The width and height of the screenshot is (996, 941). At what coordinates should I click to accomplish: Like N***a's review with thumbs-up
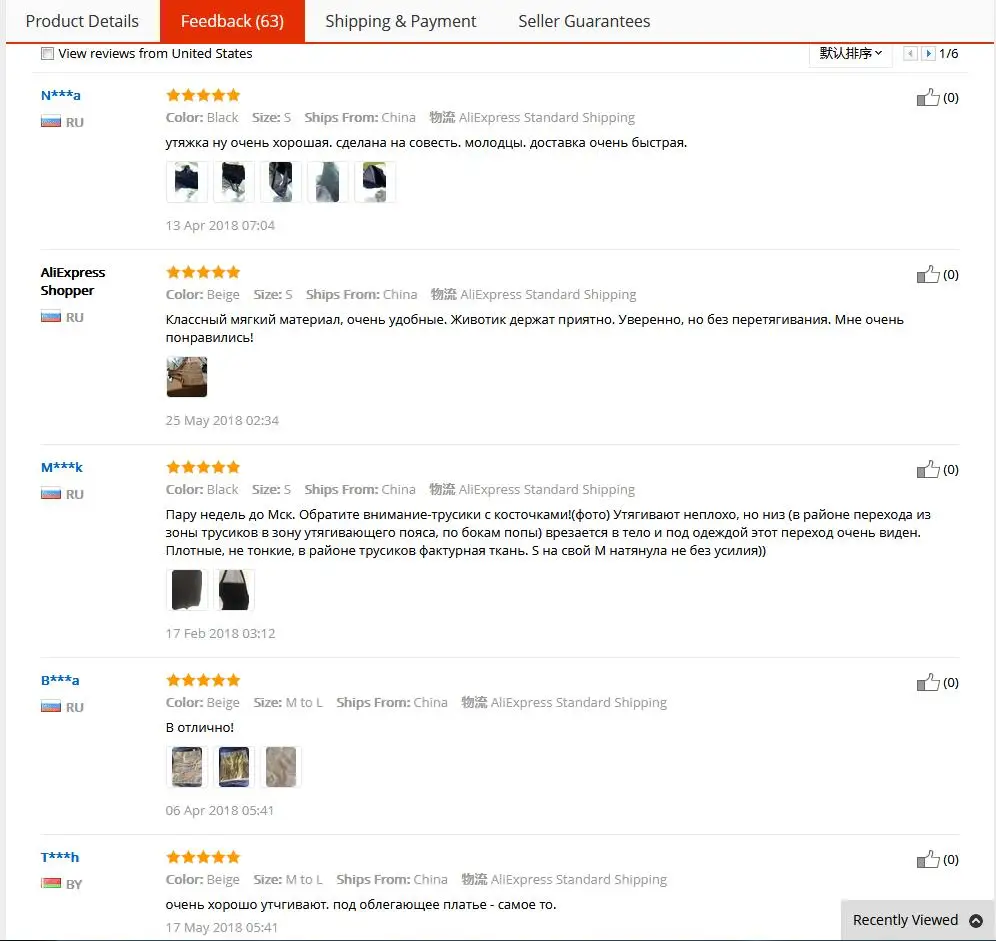(928, 97)
